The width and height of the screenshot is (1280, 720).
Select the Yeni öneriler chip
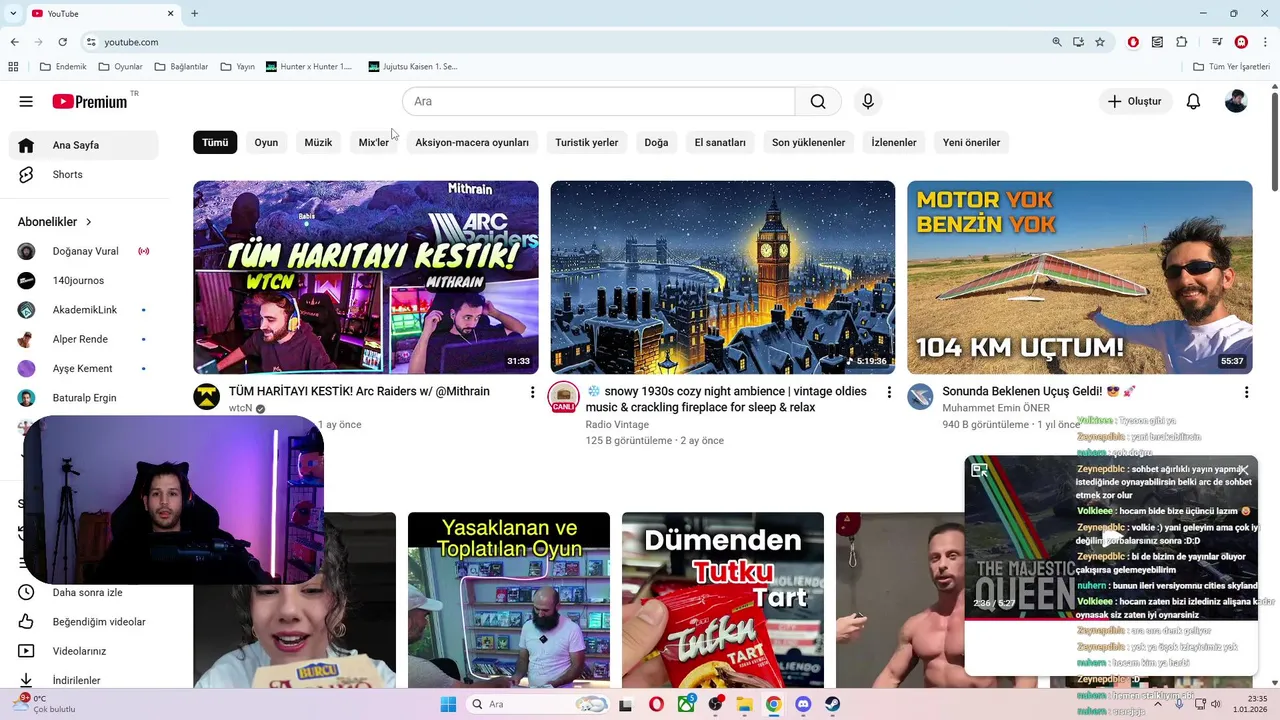pos(971,142)
